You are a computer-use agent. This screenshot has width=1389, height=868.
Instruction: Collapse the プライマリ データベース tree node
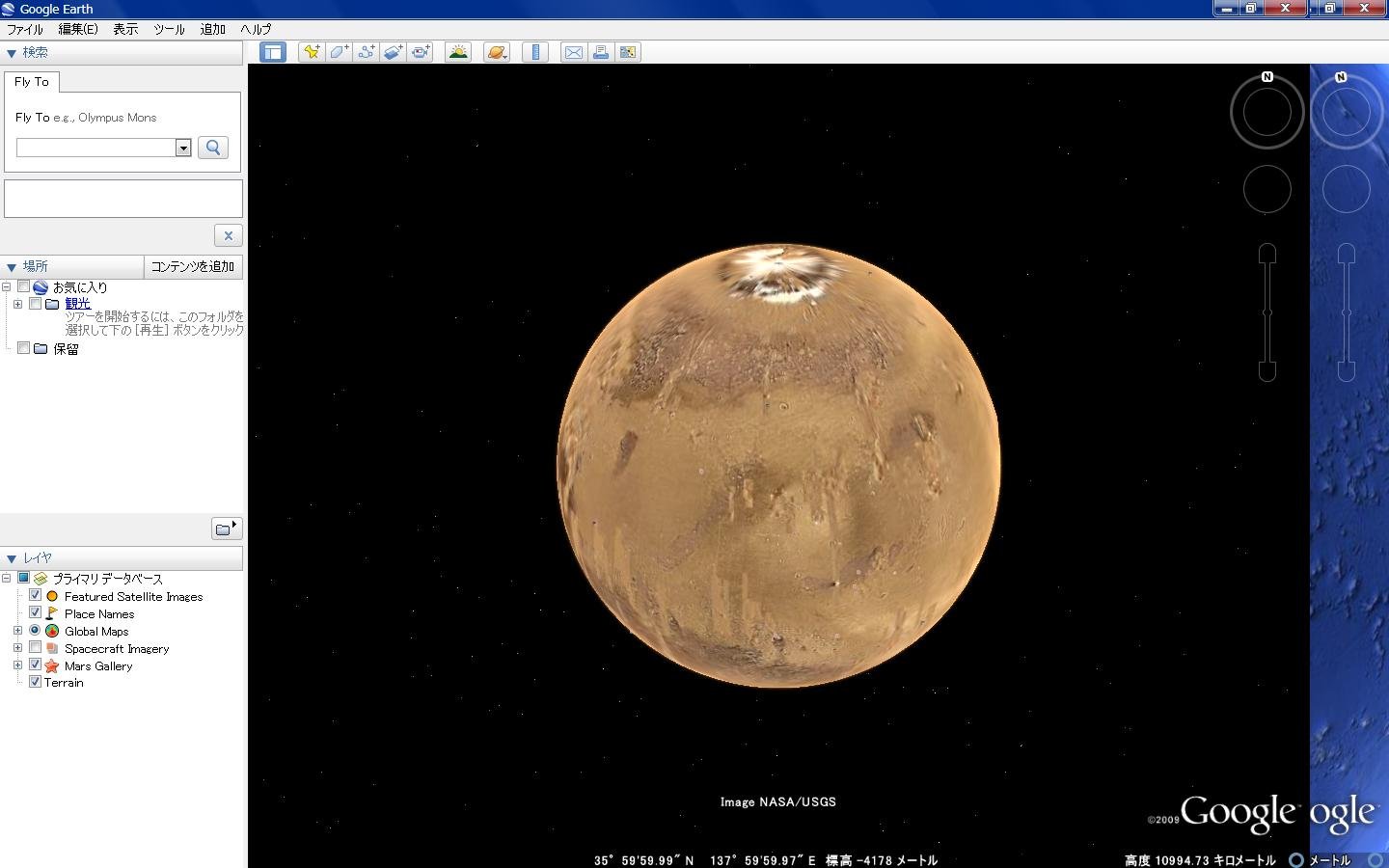click(6, 578)
